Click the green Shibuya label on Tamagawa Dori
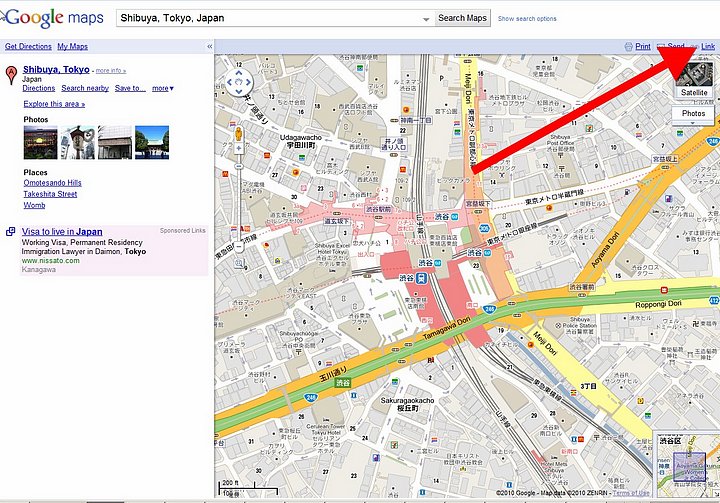Viewport: 720px width, 503px height. coord(343,382)
